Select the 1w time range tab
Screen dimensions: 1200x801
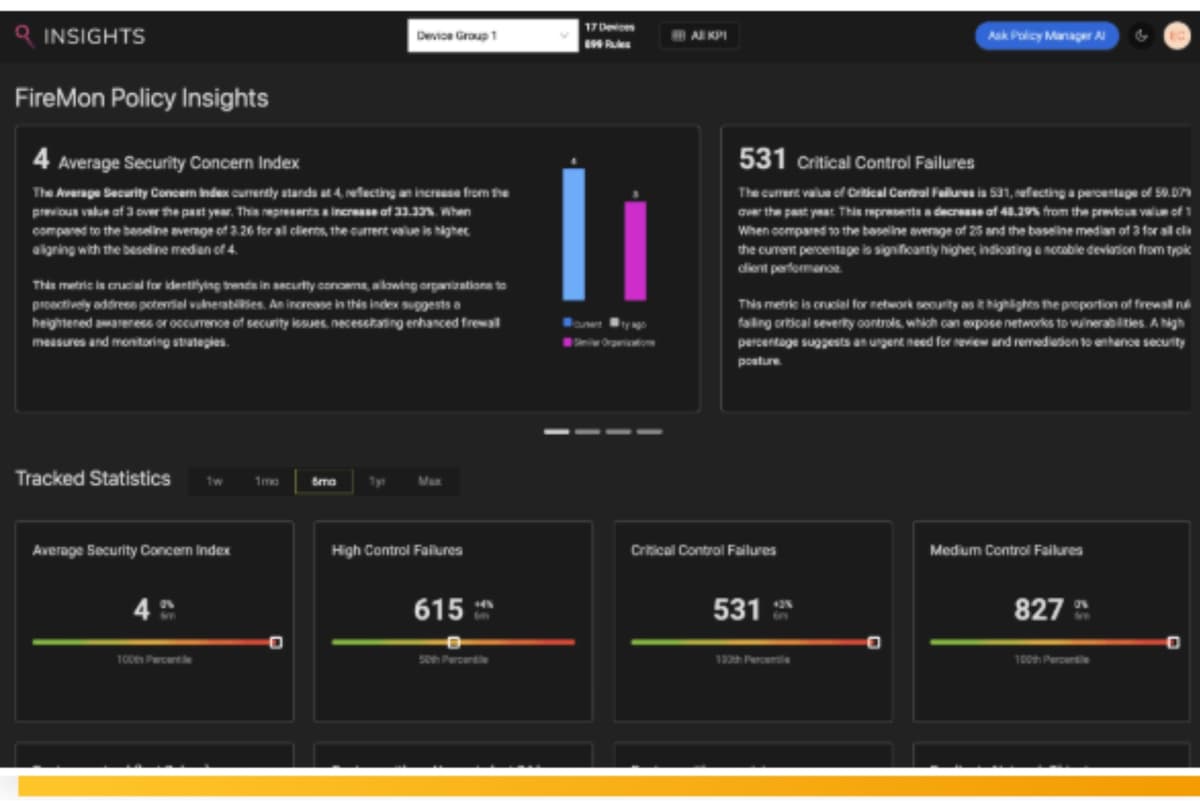(214, 481)
